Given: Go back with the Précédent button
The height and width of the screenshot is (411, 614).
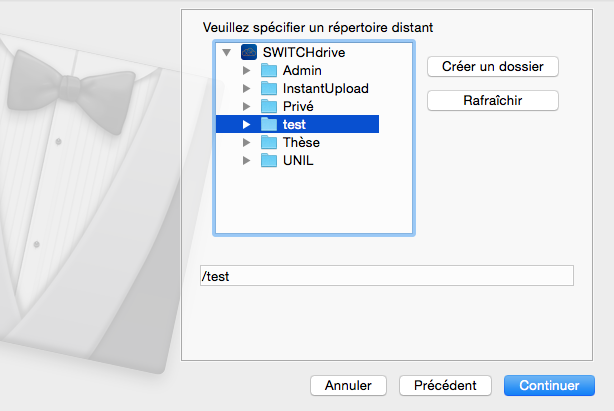Looking at the screenshot, I should pyautogui.click(x=445, y=385).
